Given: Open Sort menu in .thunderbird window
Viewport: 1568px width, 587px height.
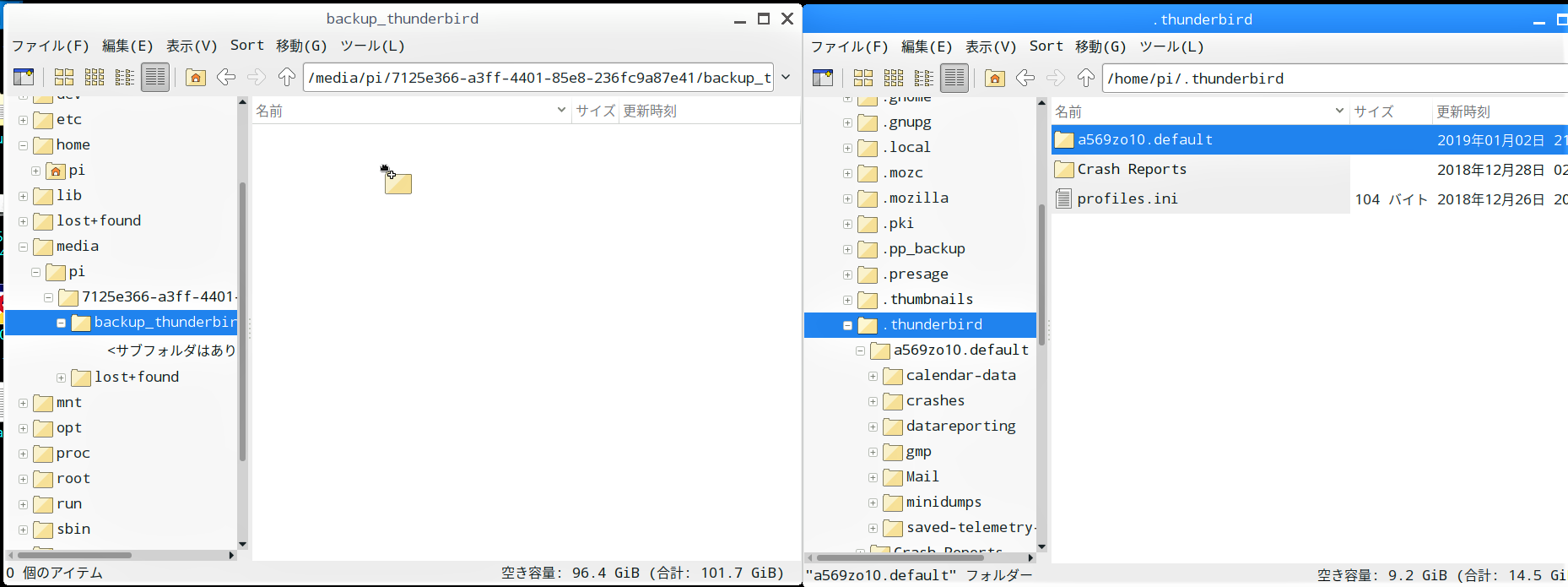Looking at the screenshot, I should coord(1046,46).
